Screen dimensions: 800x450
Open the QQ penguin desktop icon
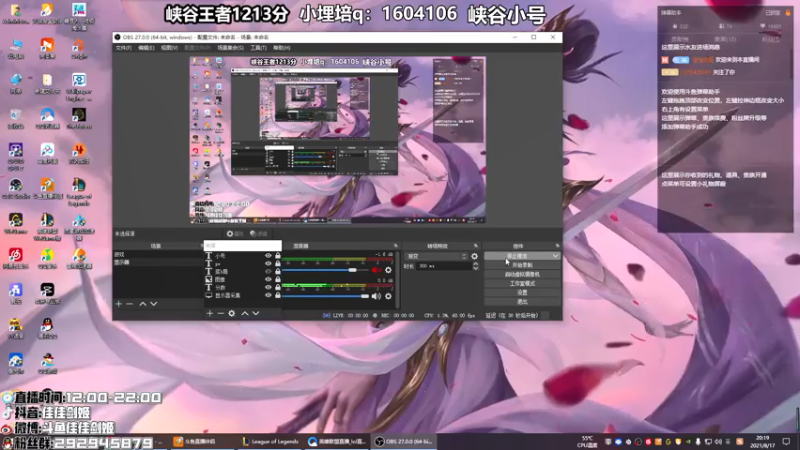47,328
